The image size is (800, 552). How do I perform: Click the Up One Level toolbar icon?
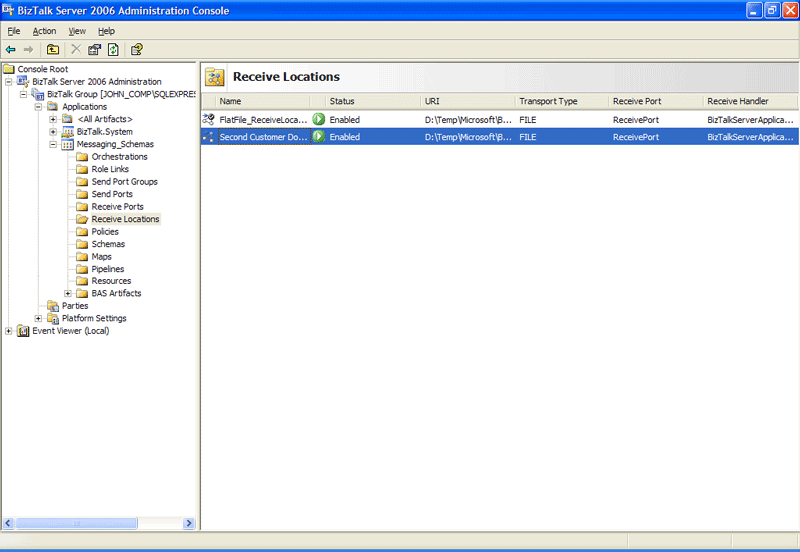point(53,49)
